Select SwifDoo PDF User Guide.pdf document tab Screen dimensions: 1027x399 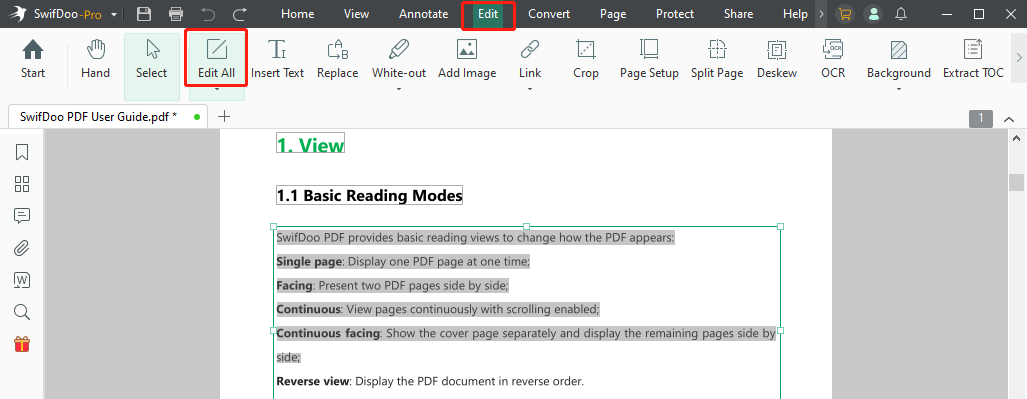tap(107, 117)
